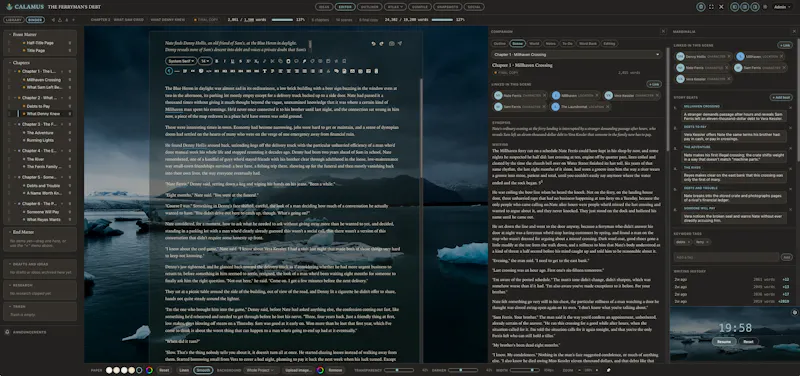Image resolution: width=800 pixels, height=376 pixels.
Task: Open the Snapshots tab
Action: (447, 7)
